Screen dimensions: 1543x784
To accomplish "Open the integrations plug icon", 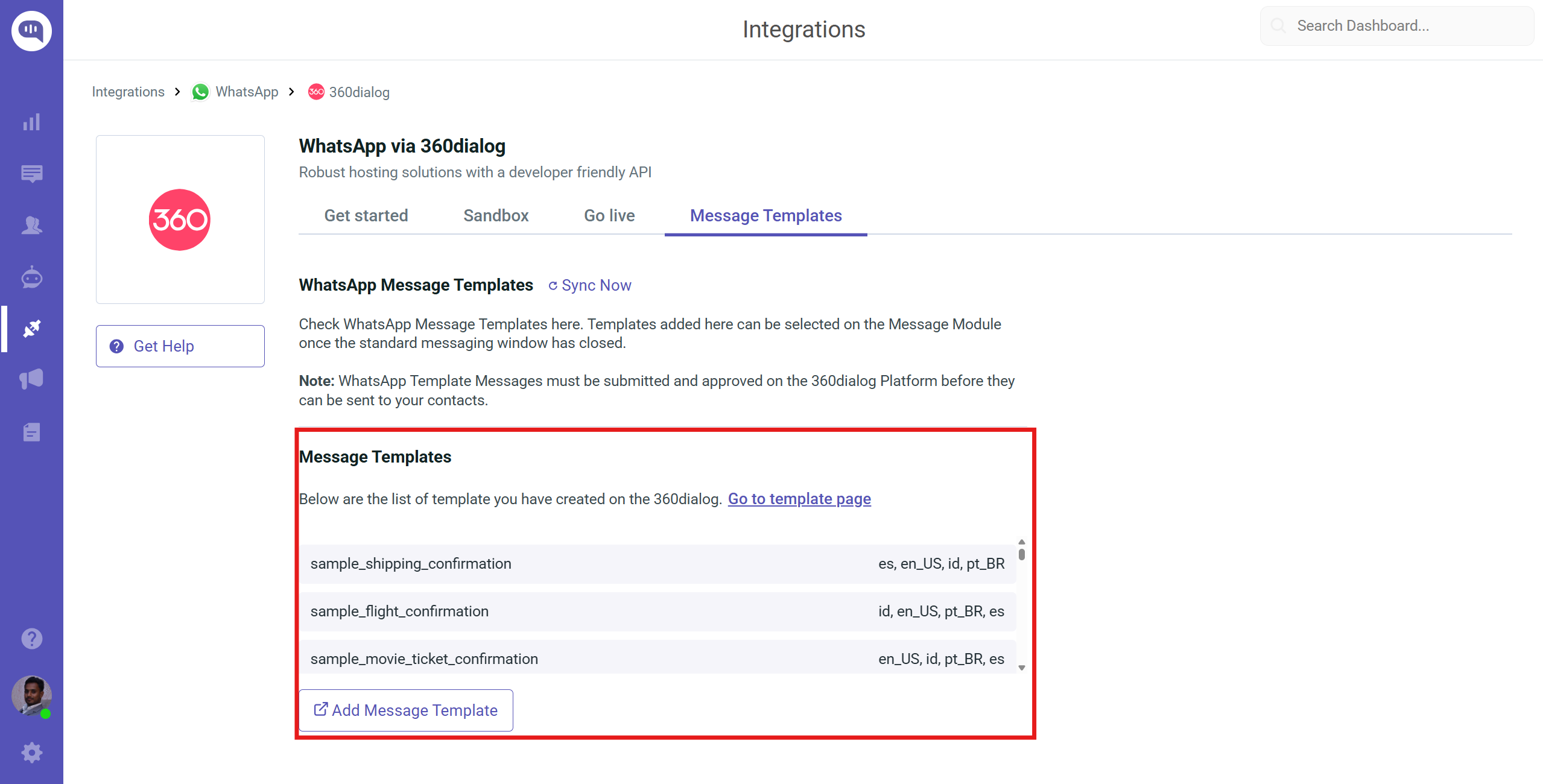I will [x=31, y=329].
